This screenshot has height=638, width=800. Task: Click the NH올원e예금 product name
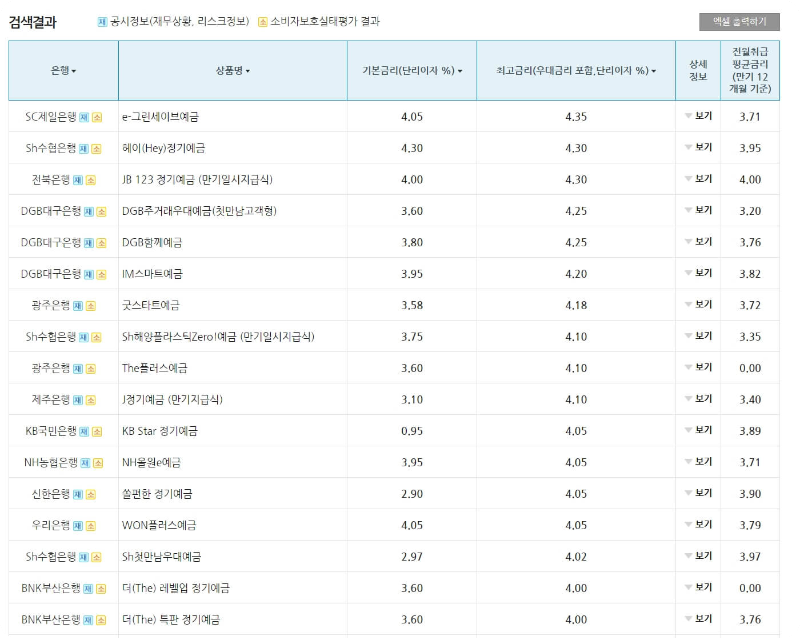coord(151,462)
